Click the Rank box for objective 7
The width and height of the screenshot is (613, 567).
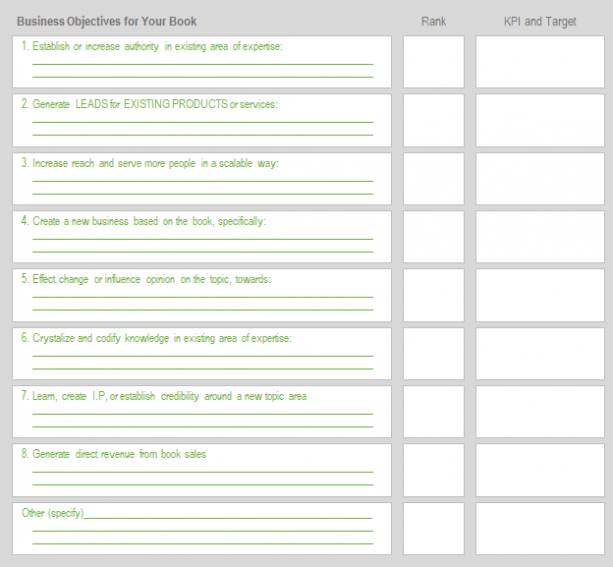click(434, 411)
